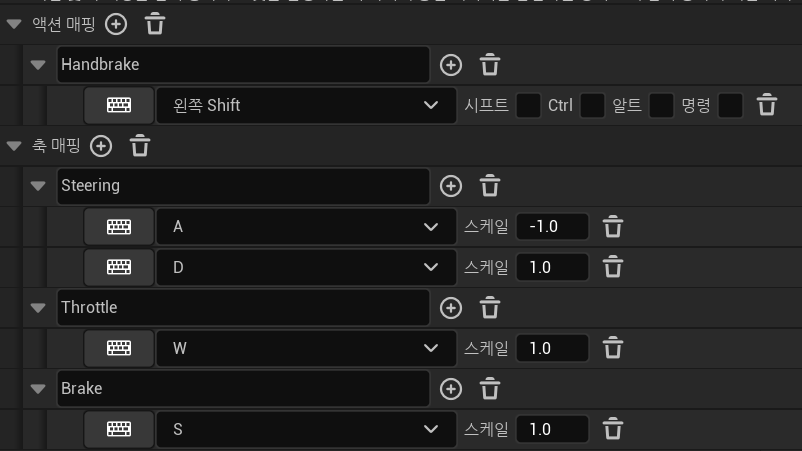The image size is (802, 451).
Task: Edit the Brake mapping name field
Action: 243,389
